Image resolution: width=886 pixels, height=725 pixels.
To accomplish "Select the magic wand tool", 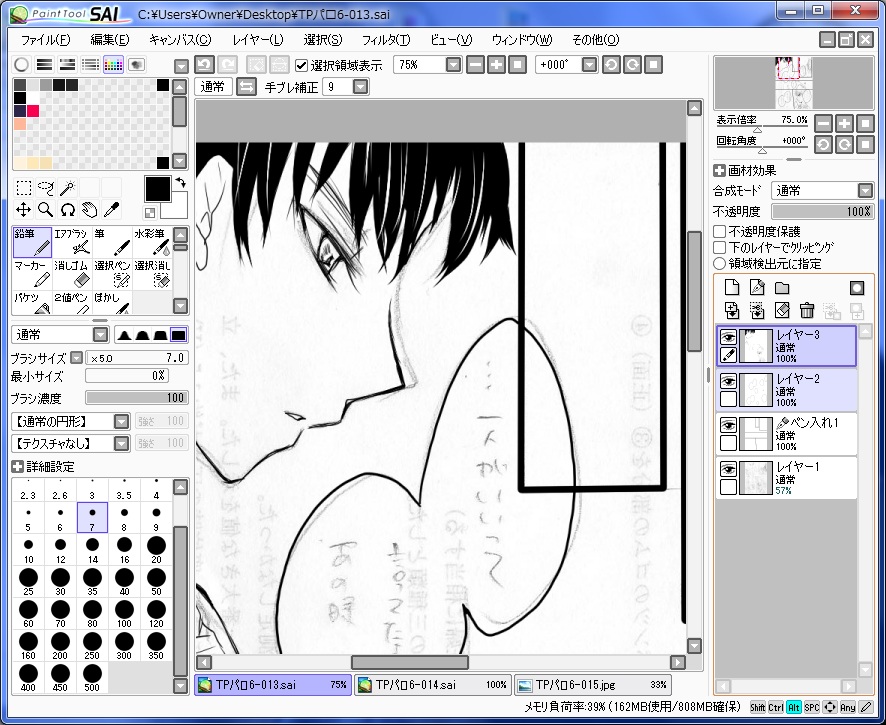I will point(67,187).
